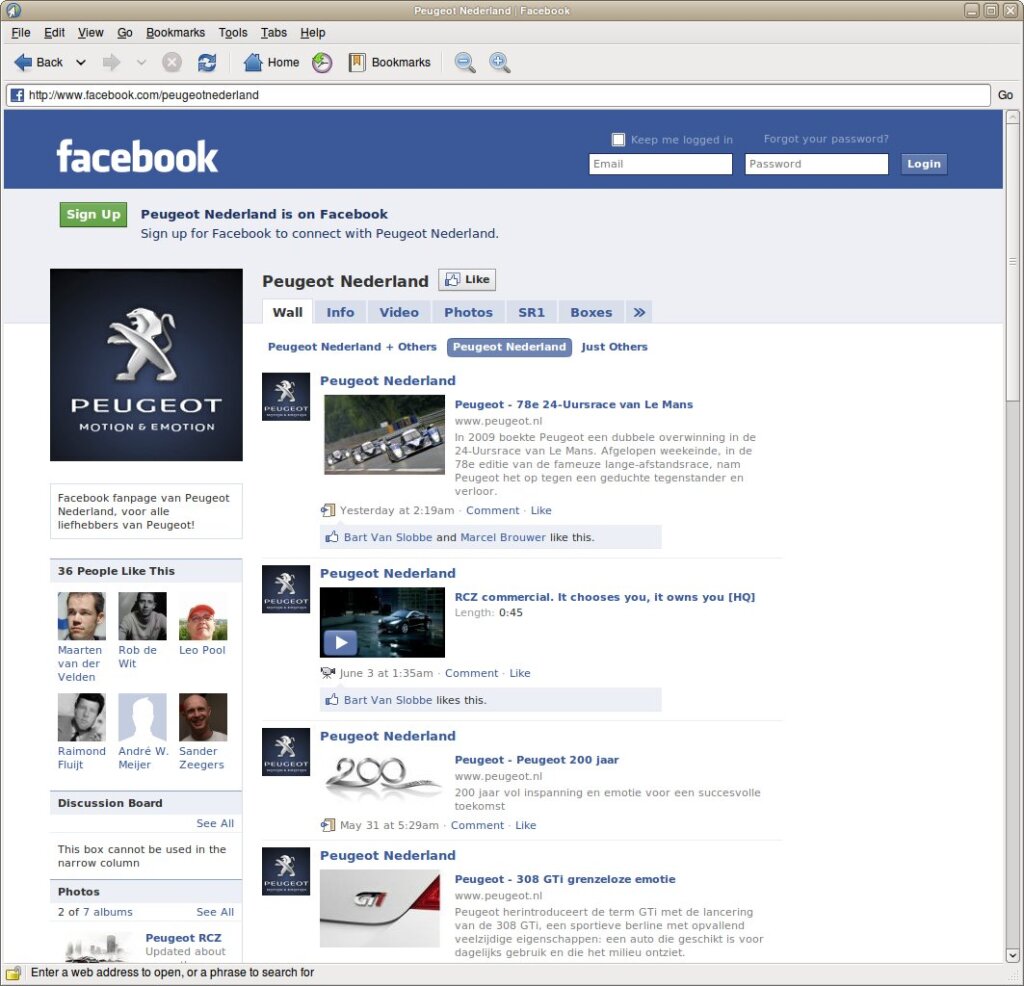Select Peugeot Nederland + Others filter
The image size is (1024, 986).
(x=352, y=347)
